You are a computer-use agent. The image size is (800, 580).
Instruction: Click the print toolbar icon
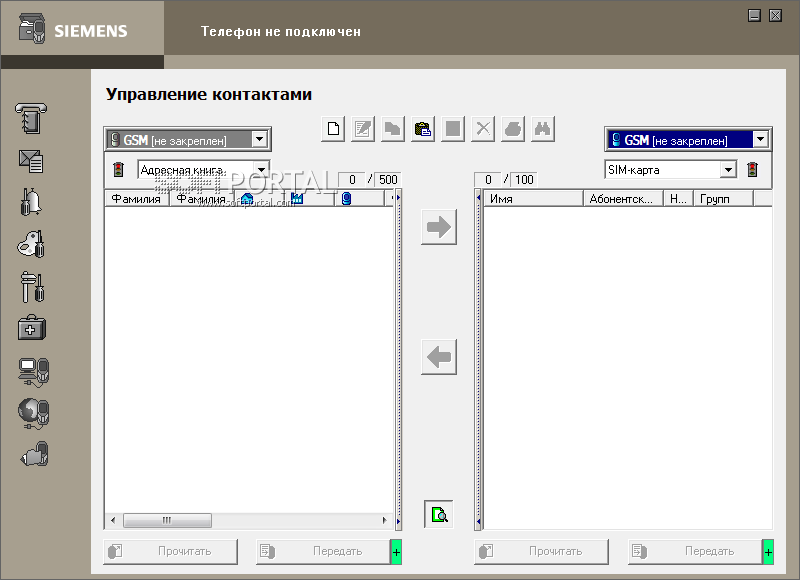[x=513, y=129]
